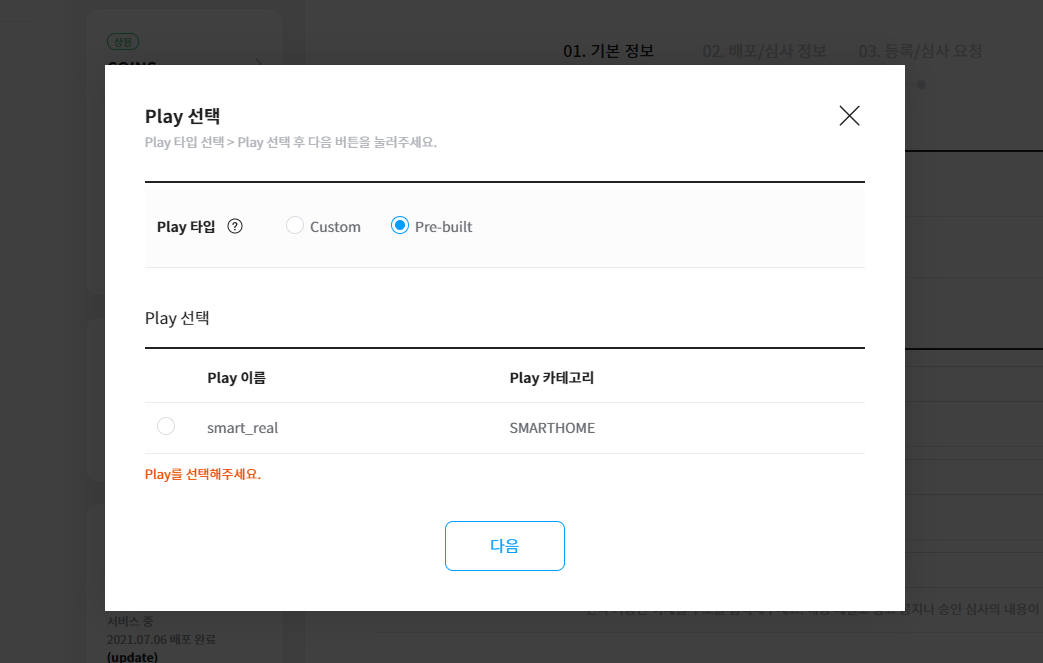The image size is (1043, 663).
Task: Click the Play 이름 column header
Action: pyautogui.click(x=236, y=378)
